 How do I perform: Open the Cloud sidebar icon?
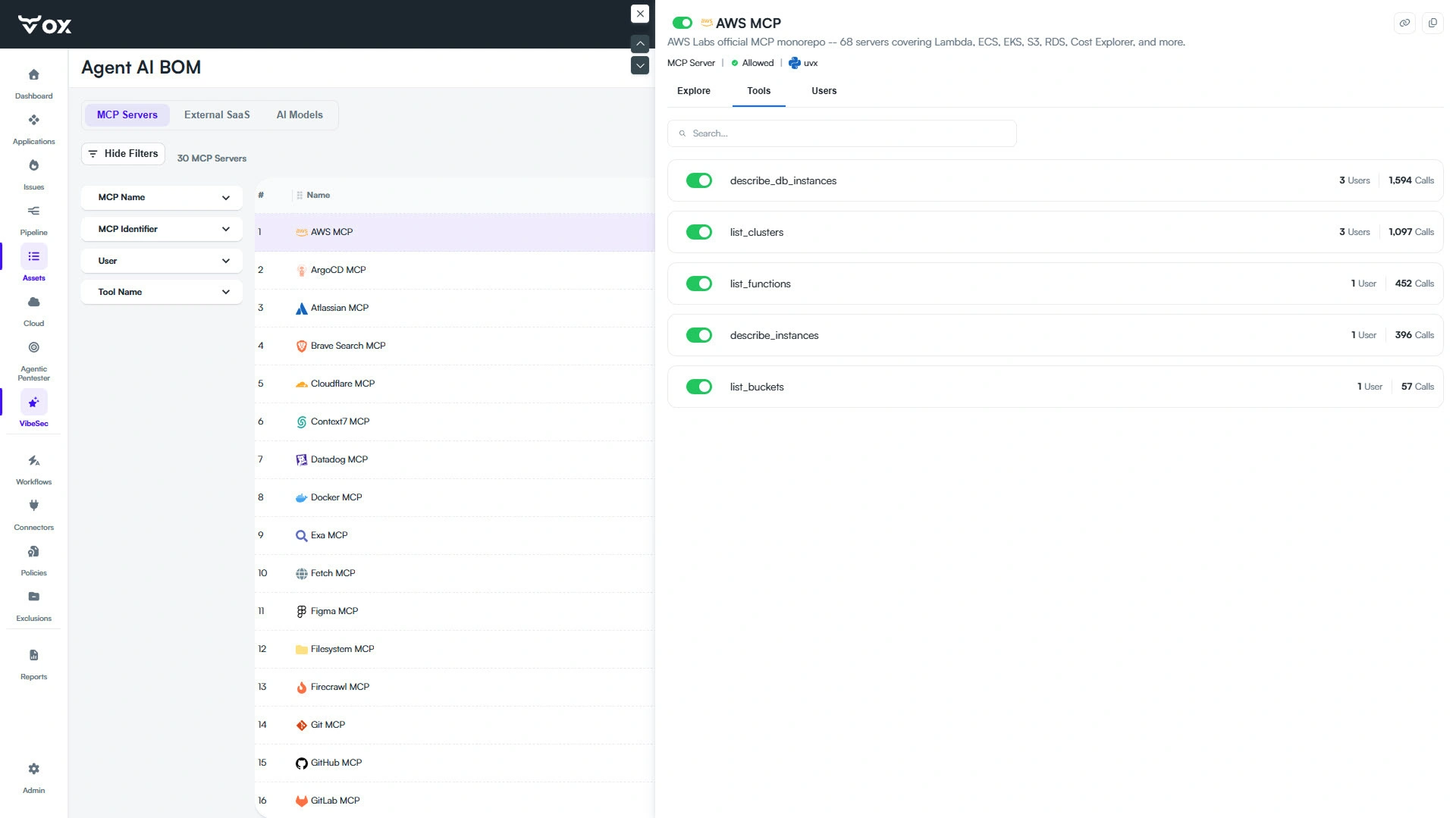[x=33, y=302]
